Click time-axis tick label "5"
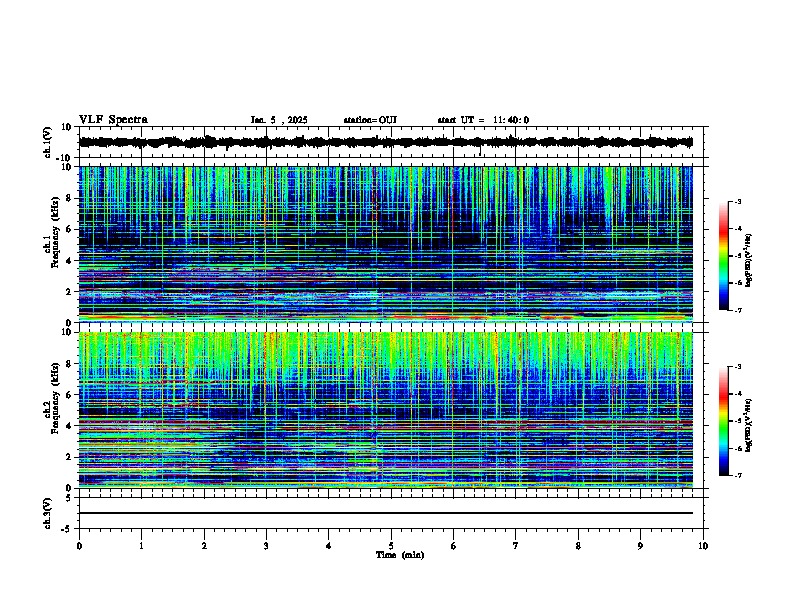 tap(391, 546)
